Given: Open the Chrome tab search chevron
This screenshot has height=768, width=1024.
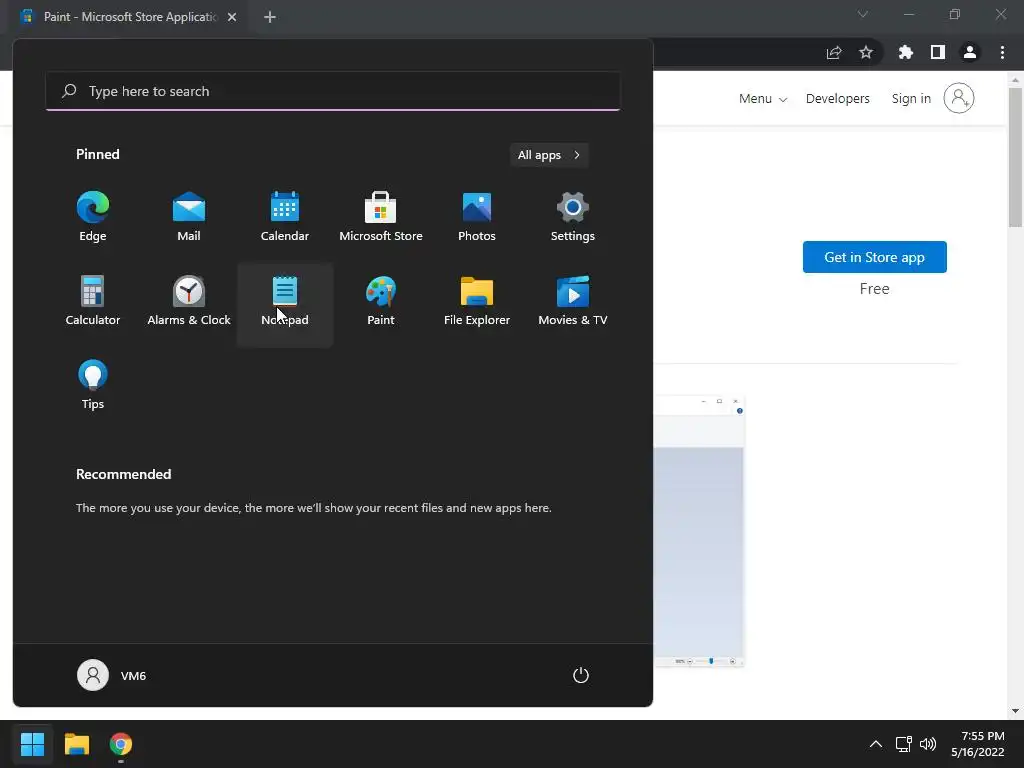Looking at the screenshot, I should 863,14.
